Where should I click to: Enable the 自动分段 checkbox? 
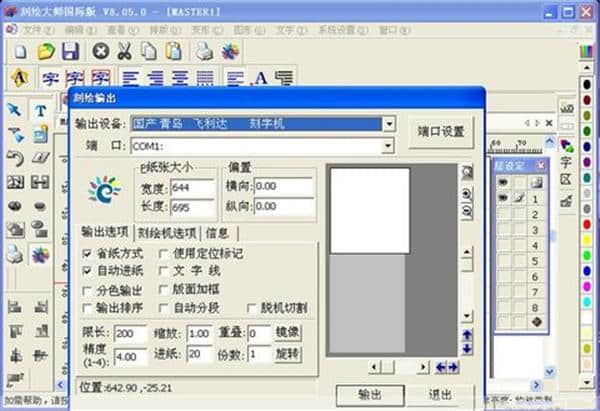click(x=163, y=308)
